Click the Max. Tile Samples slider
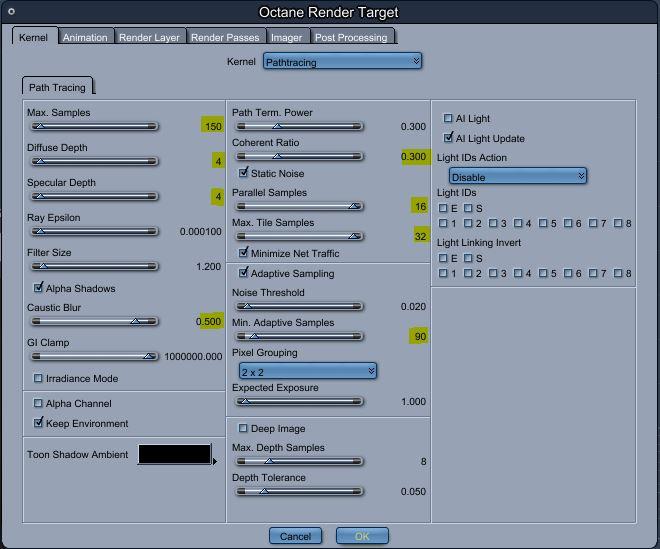This screenshot has height=549, width=660. [300, 236]
